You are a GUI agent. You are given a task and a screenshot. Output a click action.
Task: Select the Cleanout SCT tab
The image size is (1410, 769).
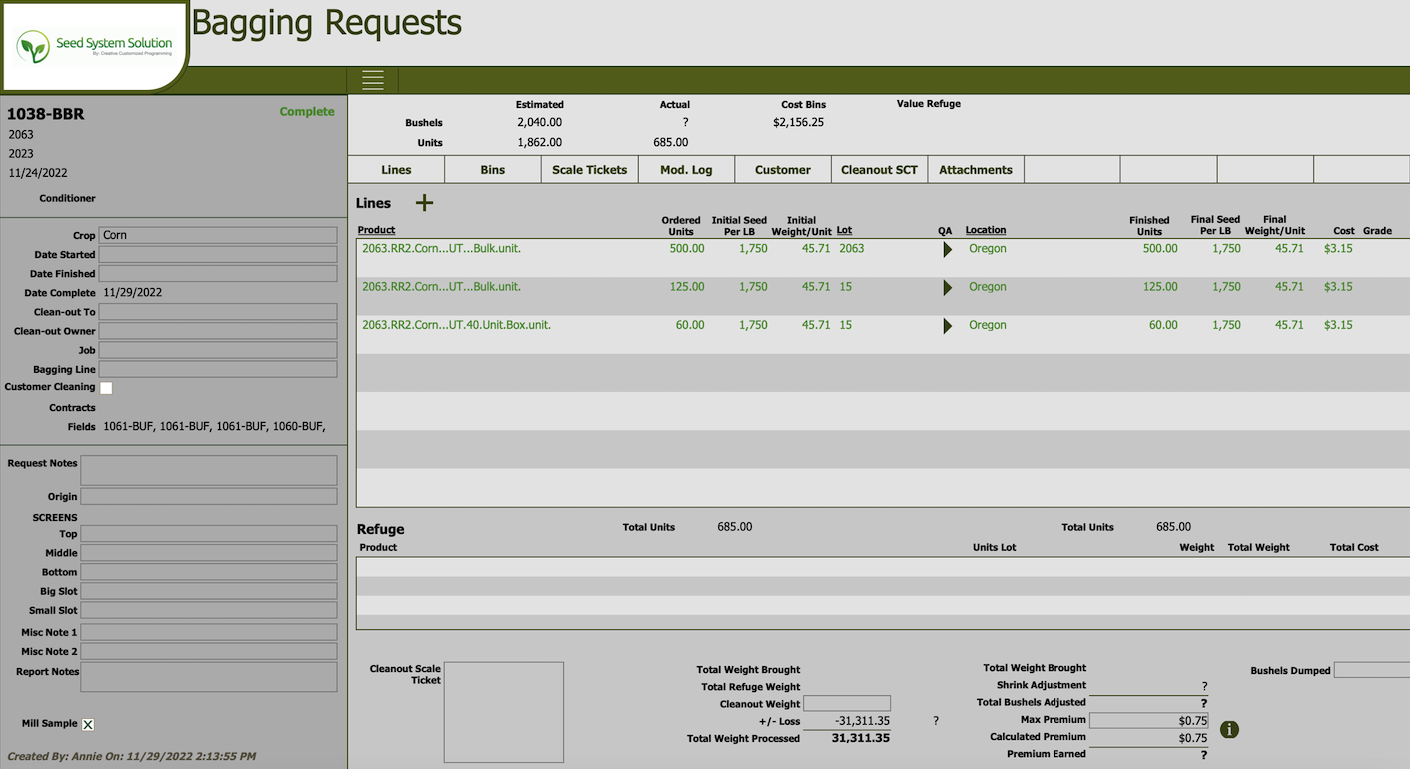(x=879, y=170)
